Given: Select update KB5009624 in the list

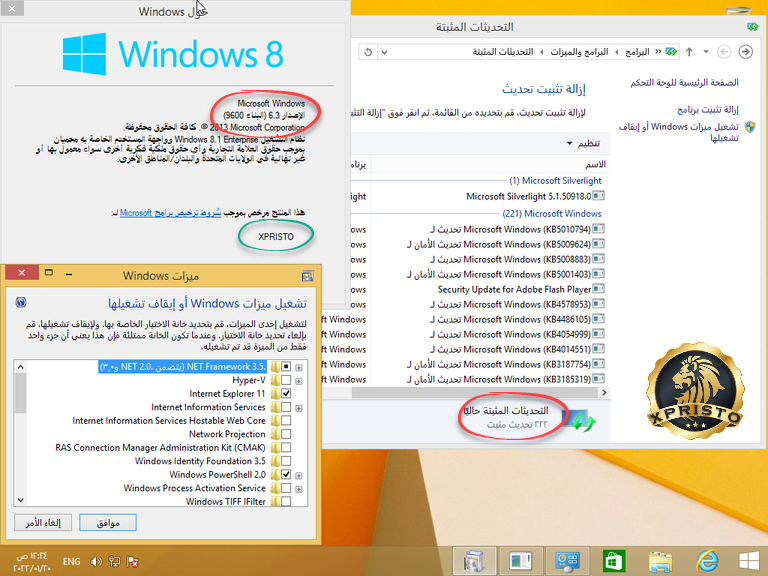Looking at the screenshot, I should coord(505,244).
